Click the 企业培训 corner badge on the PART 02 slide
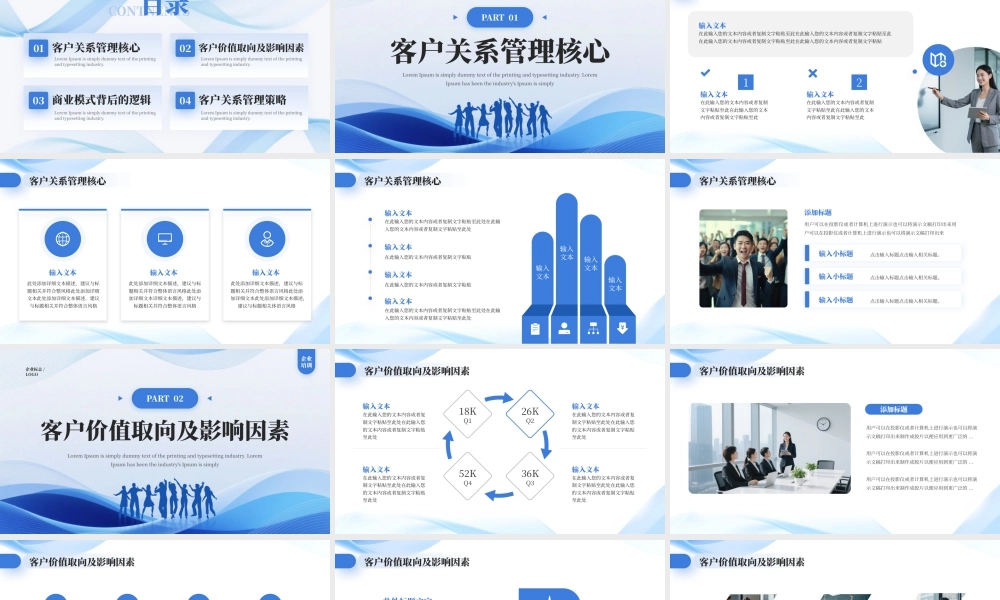This screenshot has height=600, width=1000. (306, 362)
